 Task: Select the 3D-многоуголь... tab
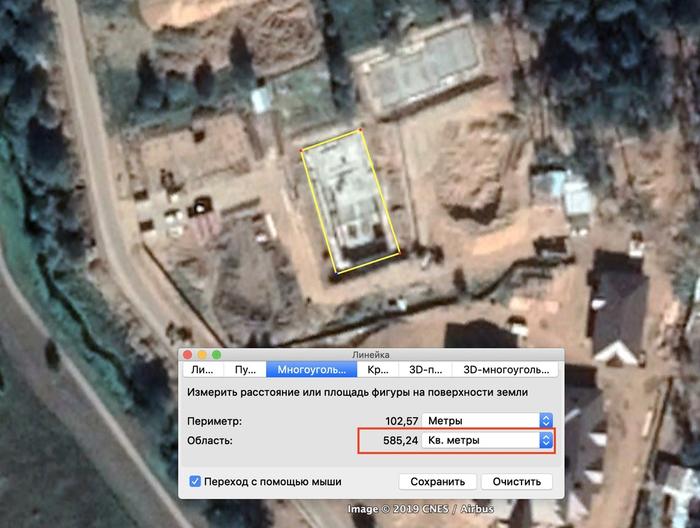coord(502,370)
